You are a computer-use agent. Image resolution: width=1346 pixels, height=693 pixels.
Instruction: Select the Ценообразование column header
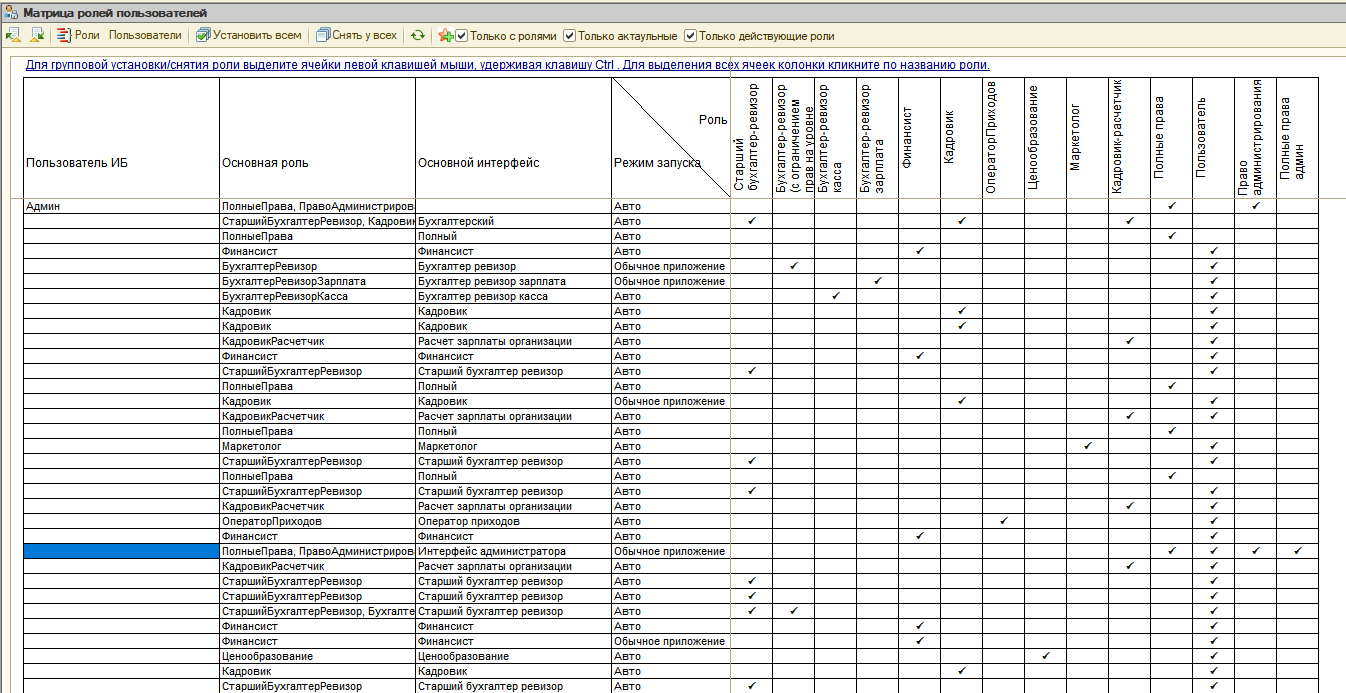(1045, 138)
